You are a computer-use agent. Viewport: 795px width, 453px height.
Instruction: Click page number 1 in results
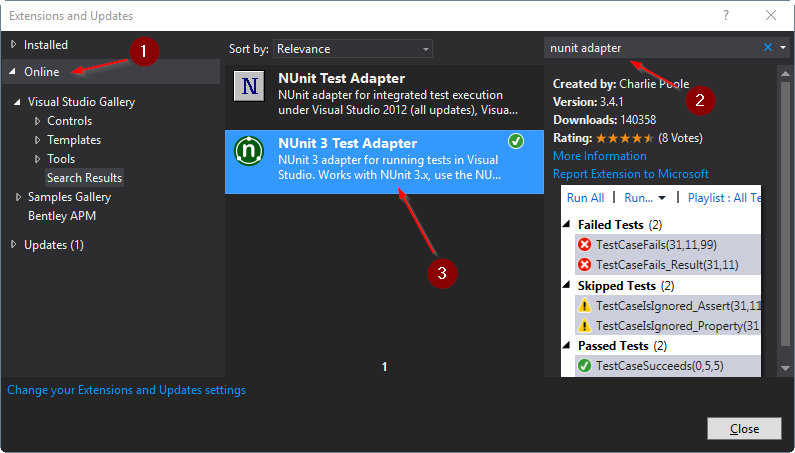[384, 366]
